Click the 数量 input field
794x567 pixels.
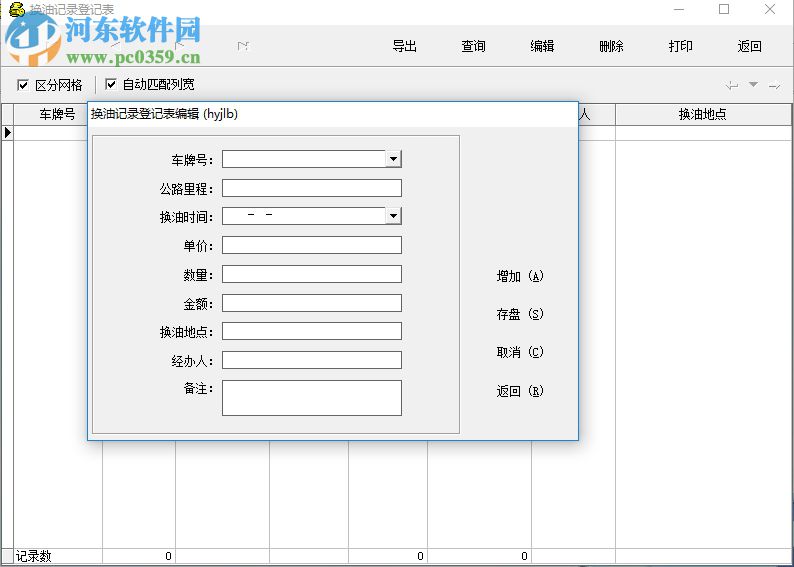312,274
